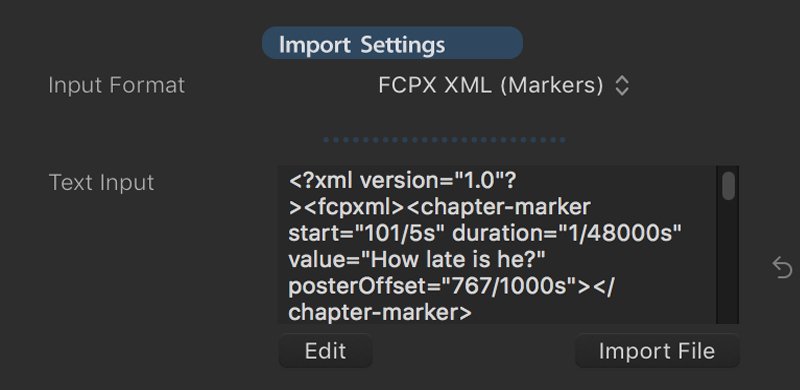The image size is (800, 390).
Task: Click the Import File button
Action: 657,351
